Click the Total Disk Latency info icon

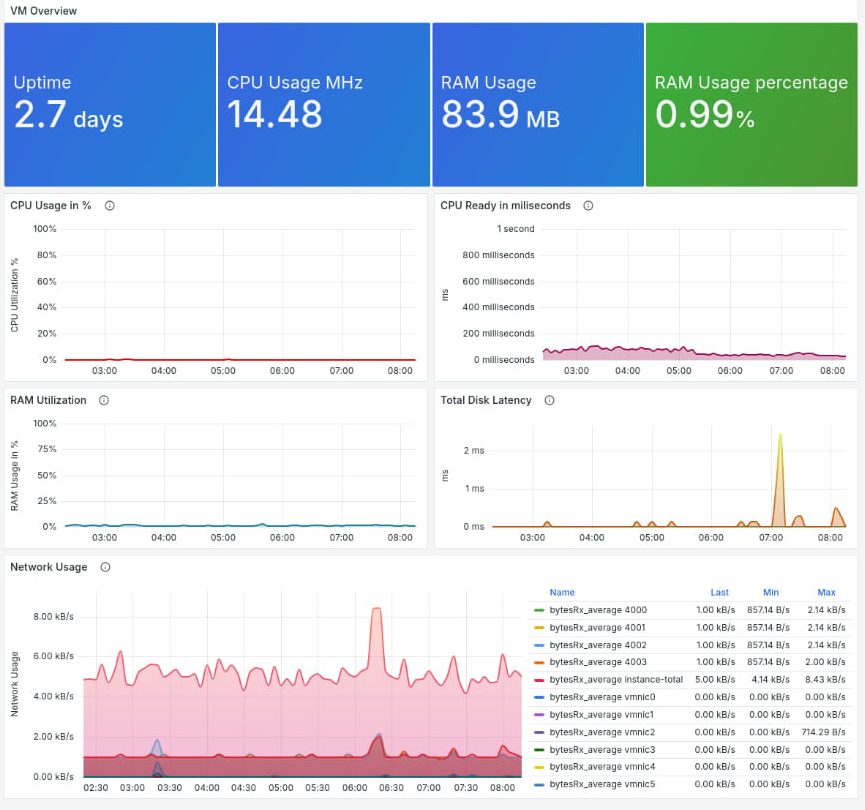coord(549,400)
